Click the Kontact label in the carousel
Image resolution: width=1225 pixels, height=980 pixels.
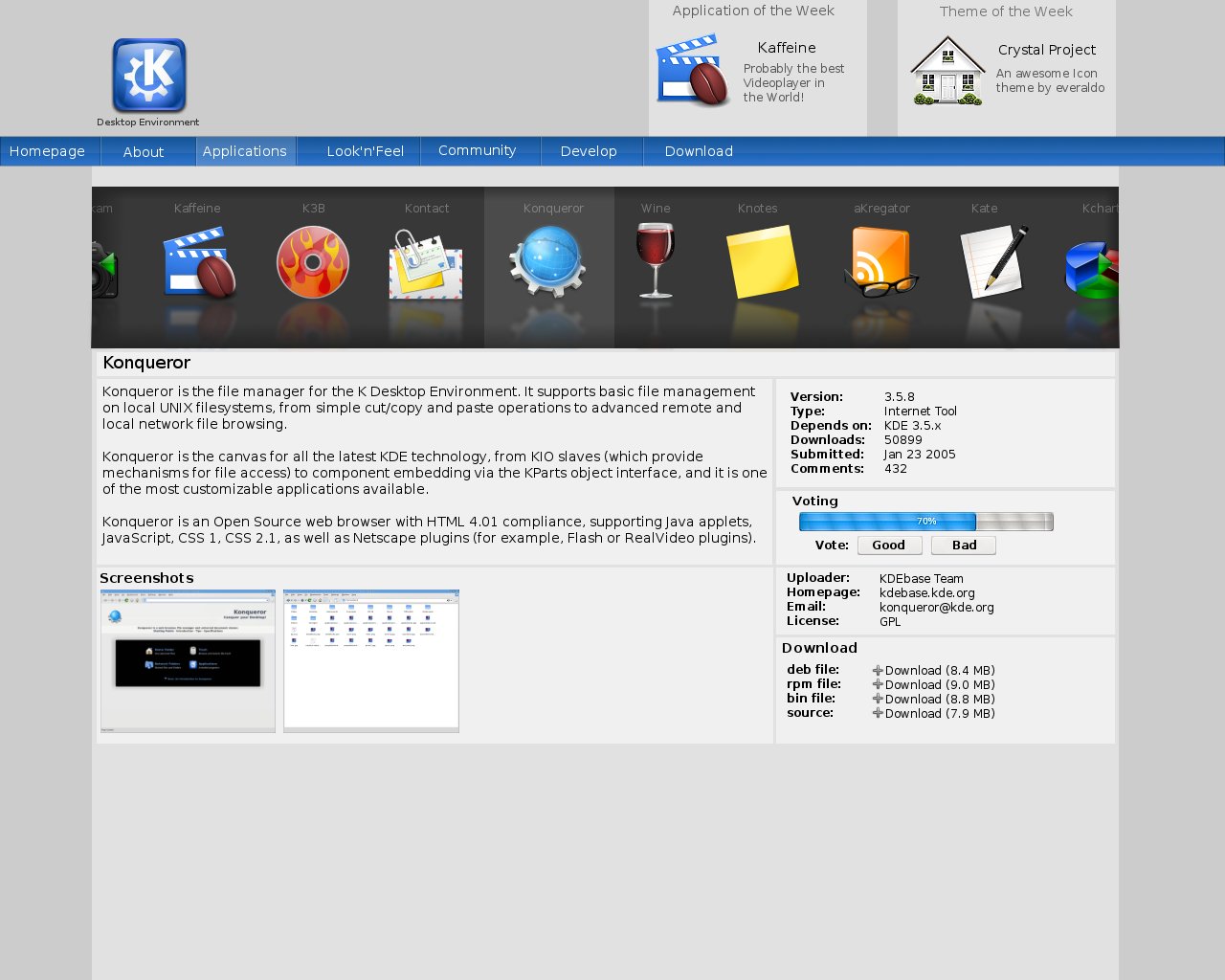[x=427, y=209]
